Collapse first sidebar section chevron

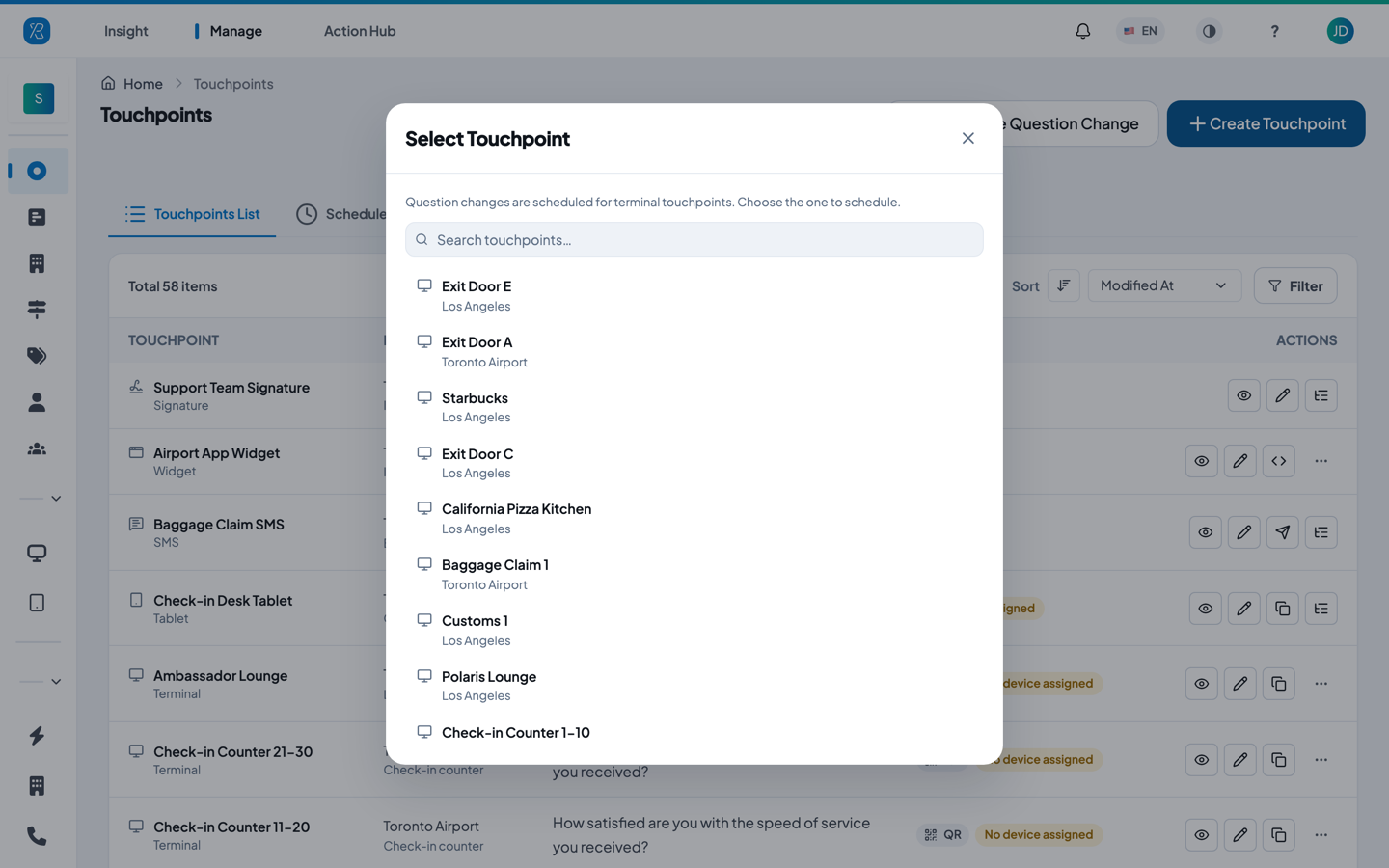click(x=56, y=499)
